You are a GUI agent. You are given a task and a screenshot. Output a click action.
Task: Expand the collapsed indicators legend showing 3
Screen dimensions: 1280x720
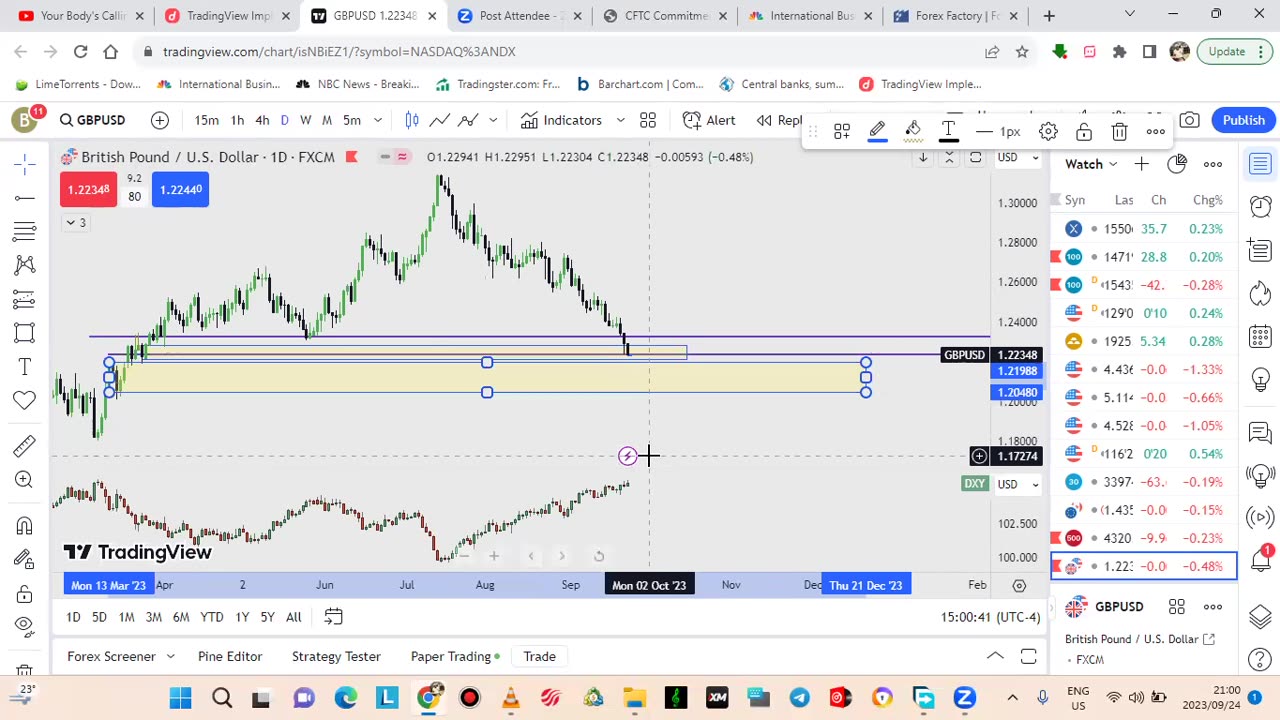[76, 223]
